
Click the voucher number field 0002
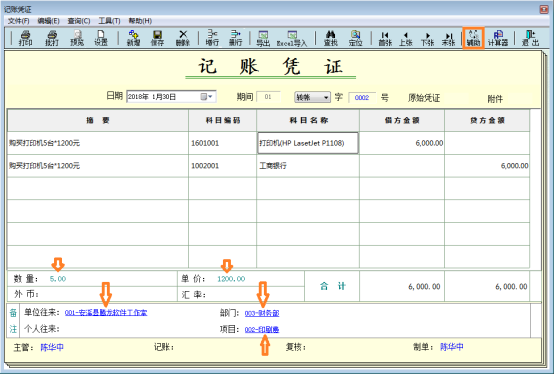(x=362, y=97)
